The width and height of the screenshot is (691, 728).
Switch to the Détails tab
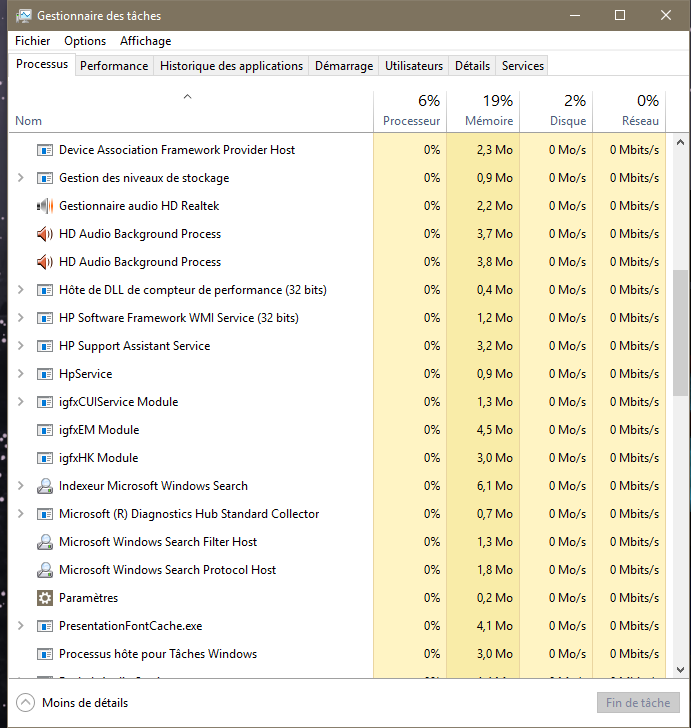[472, 66]
